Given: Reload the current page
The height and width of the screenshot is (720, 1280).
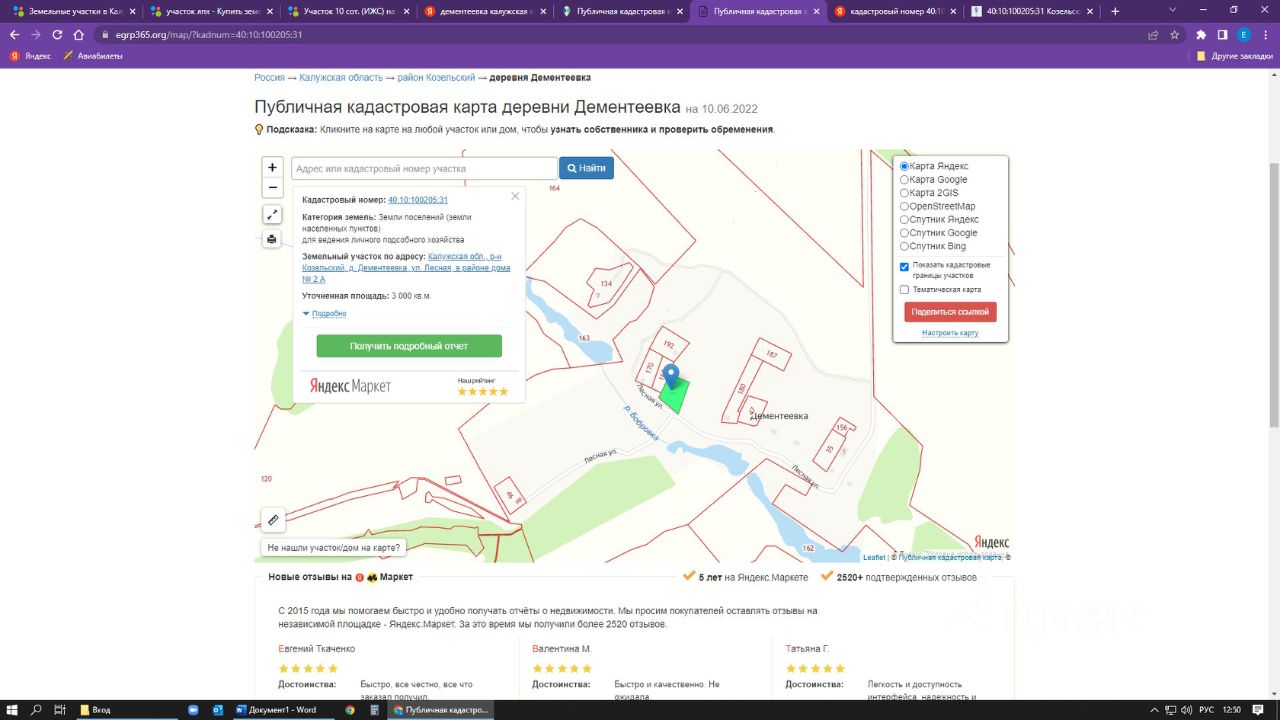Looking at the screenshot, I should [x=57, y=34].
